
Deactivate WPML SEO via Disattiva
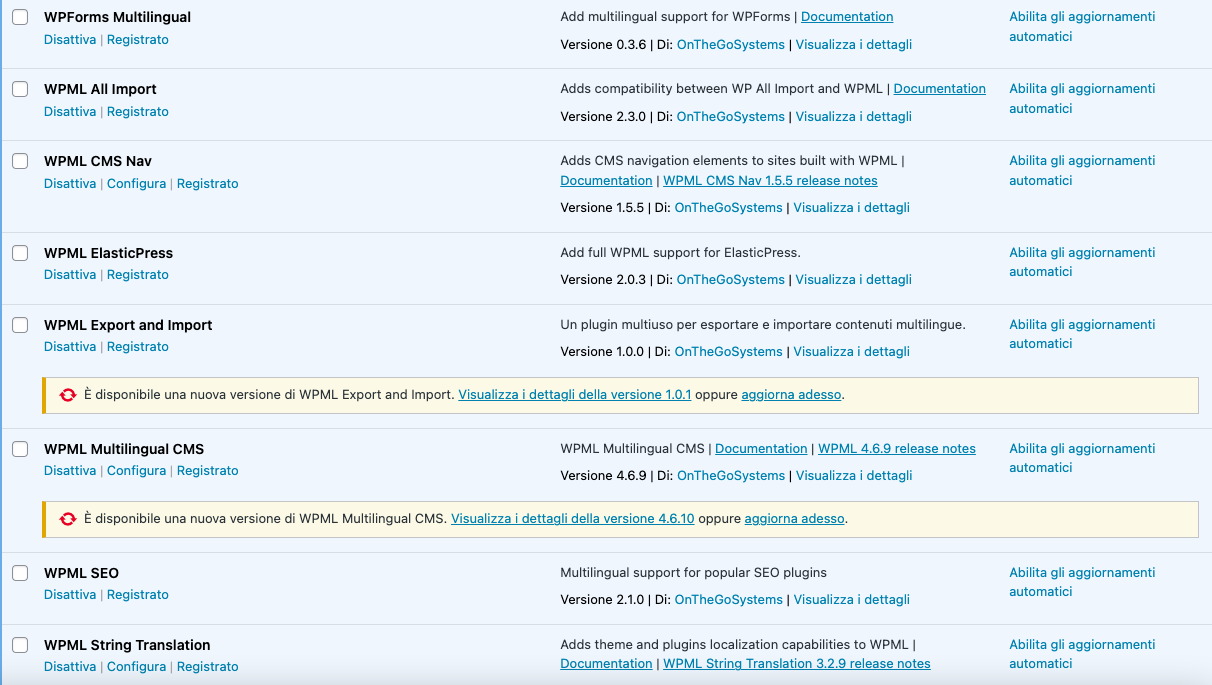[70, 594]
